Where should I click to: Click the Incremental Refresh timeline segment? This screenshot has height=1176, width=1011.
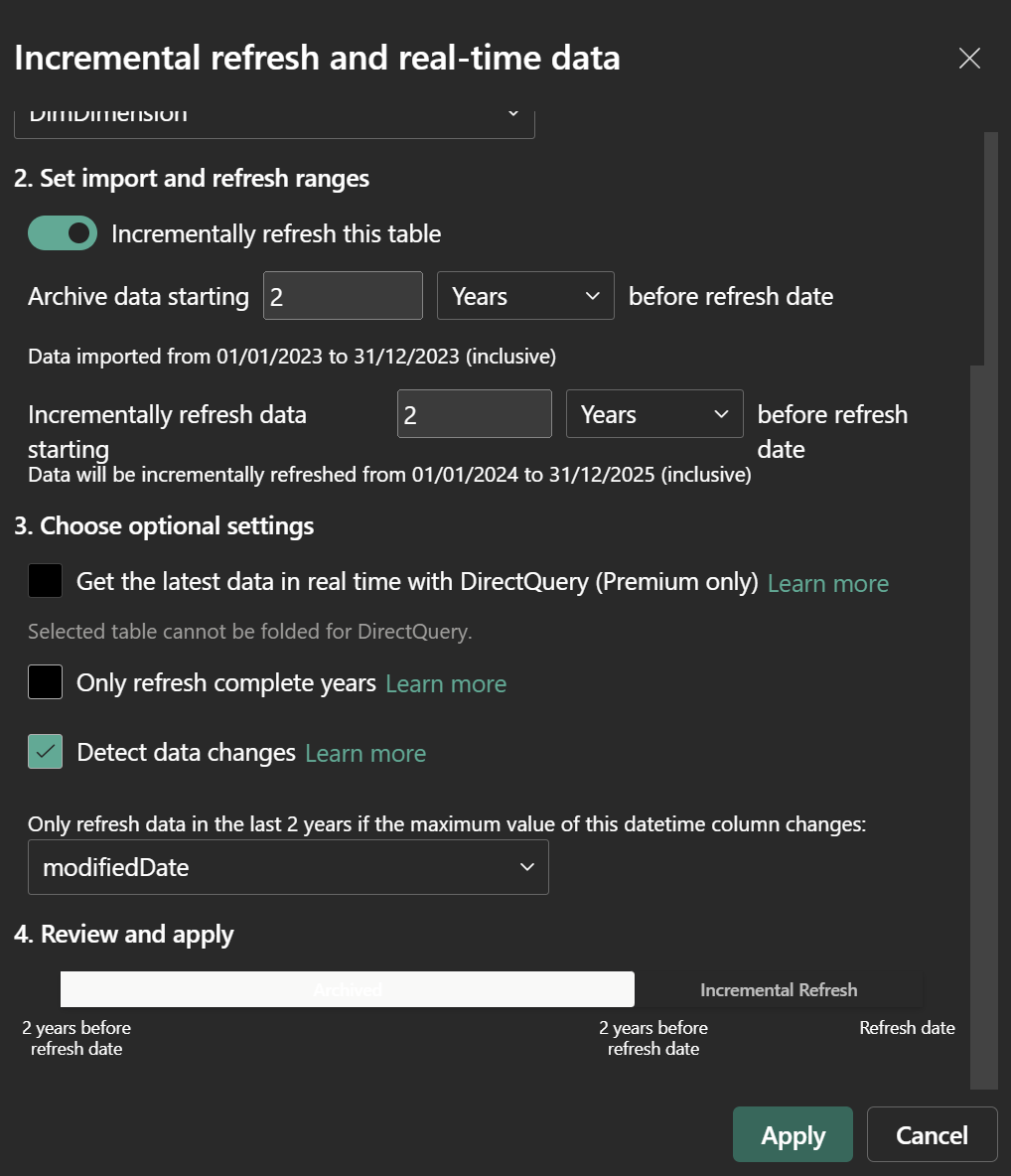779,989
